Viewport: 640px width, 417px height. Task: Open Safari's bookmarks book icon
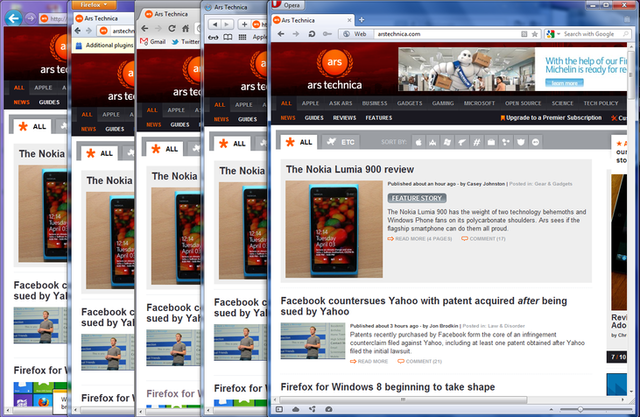click(x=228, y=37)
